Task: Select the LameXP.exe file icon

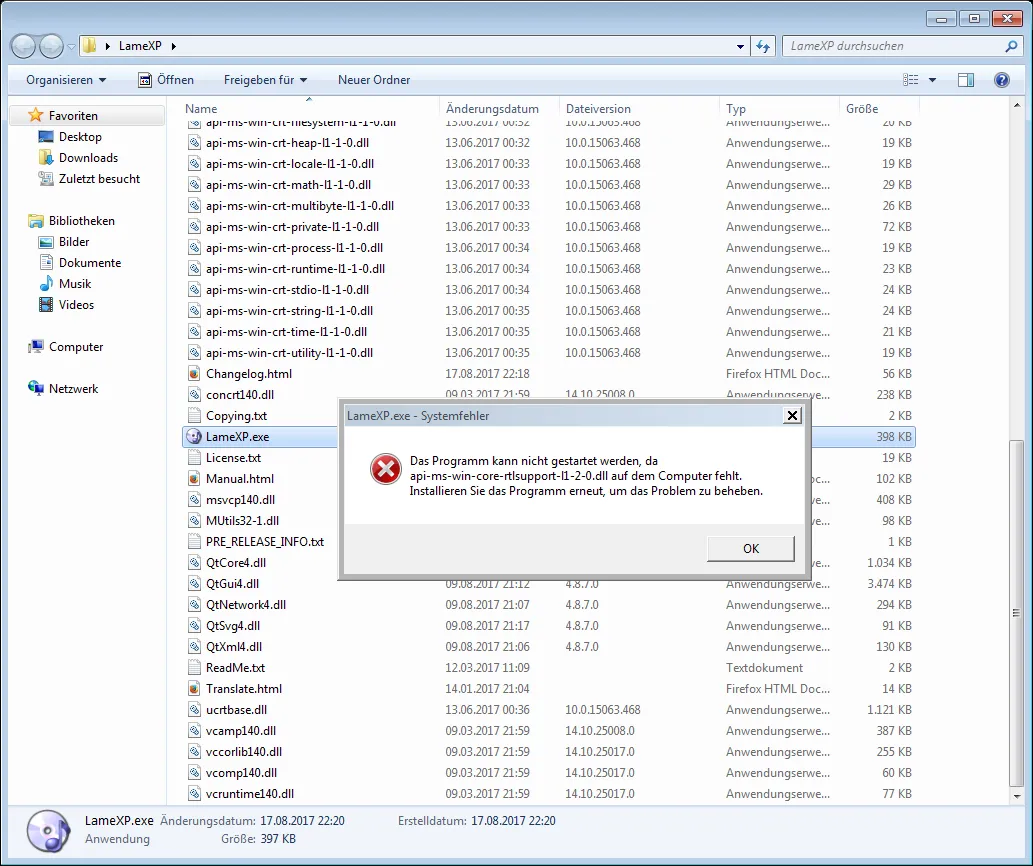Action: click(x=194, y=436)
